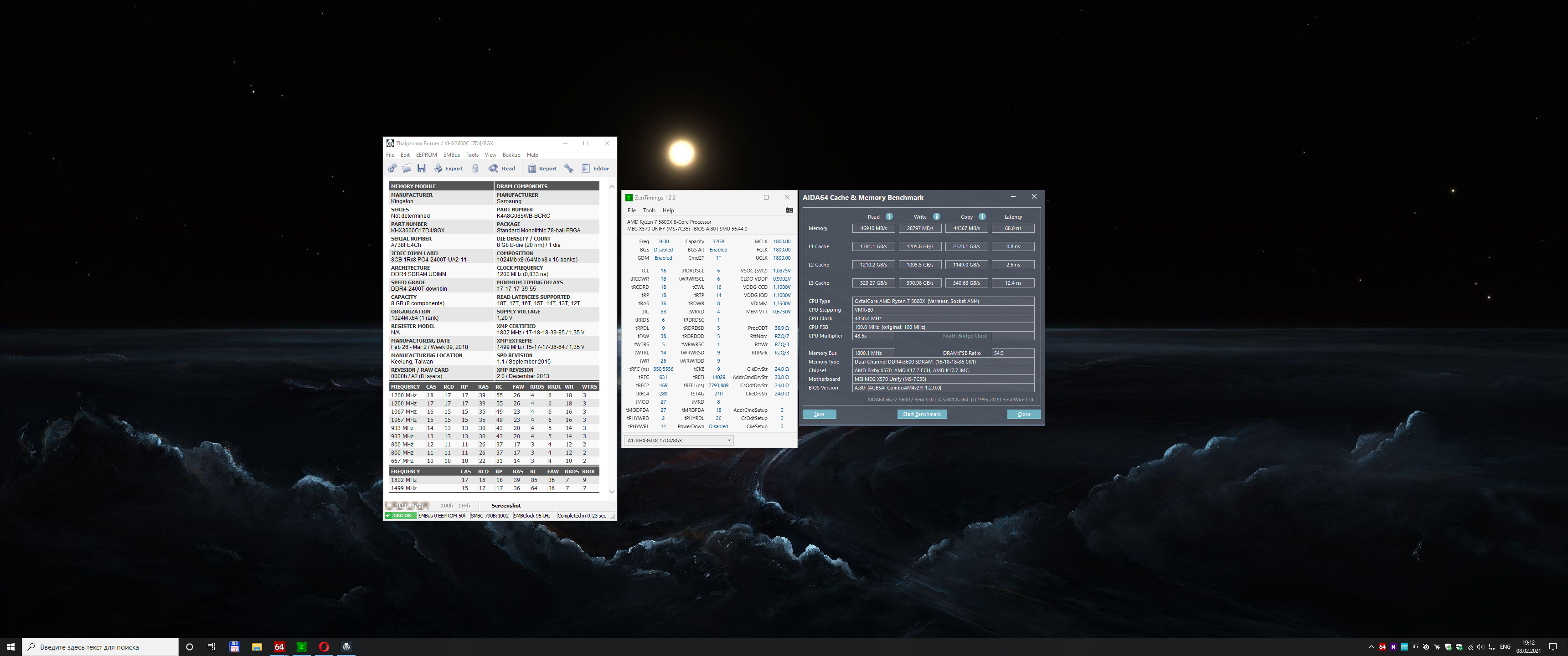Viewport: 1568px width, 656px height.
Task: Switch to the 100h - 1FFh tab
Action: (x=455, y=506)
